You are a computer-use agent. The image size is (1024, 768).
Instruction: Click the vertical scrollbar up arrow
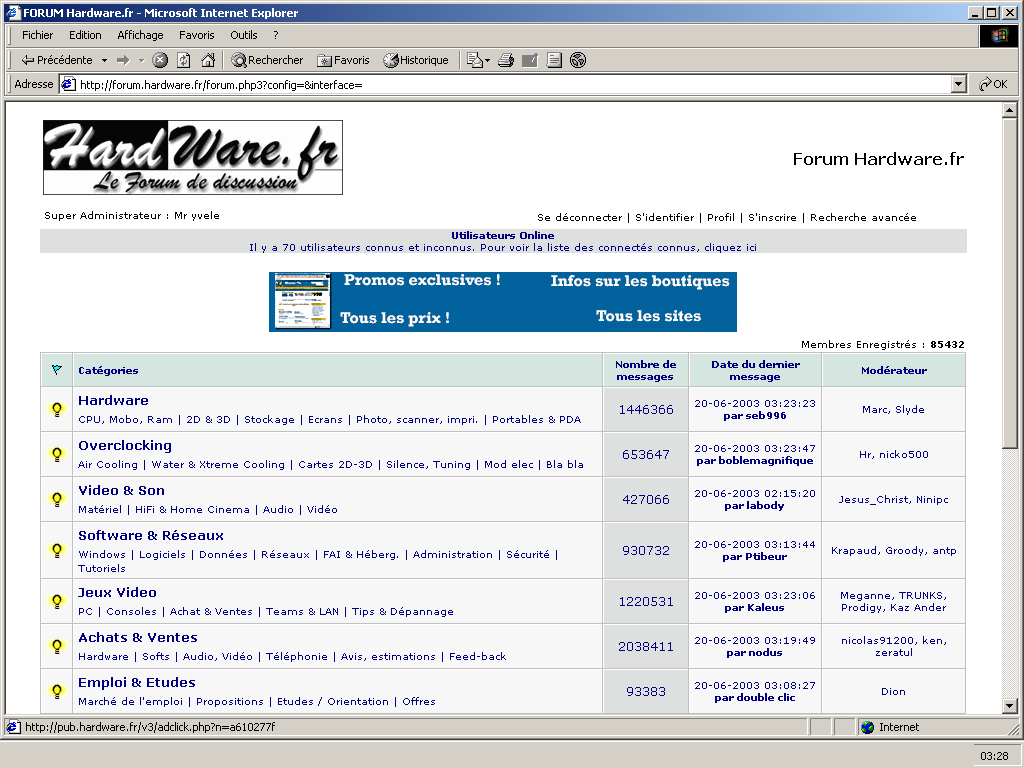(x=1010, y=110)
